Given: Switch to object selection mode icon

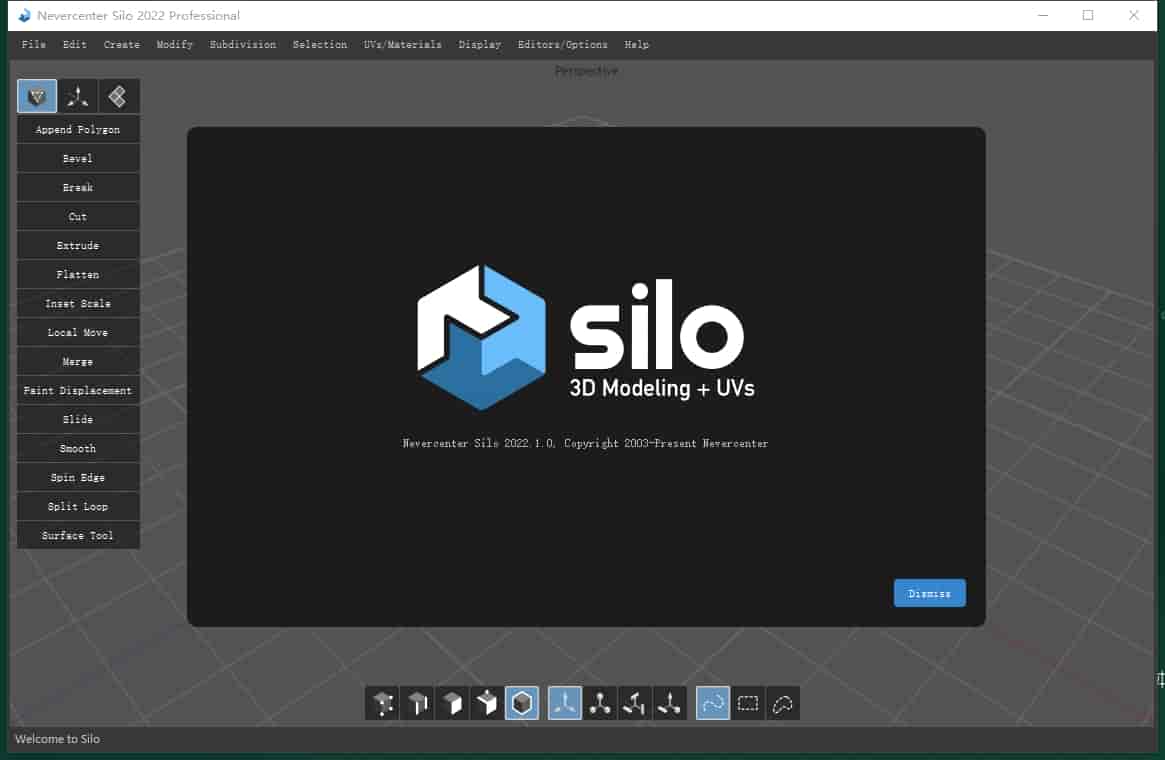Looking at the screenshot, I should point(487,704).
